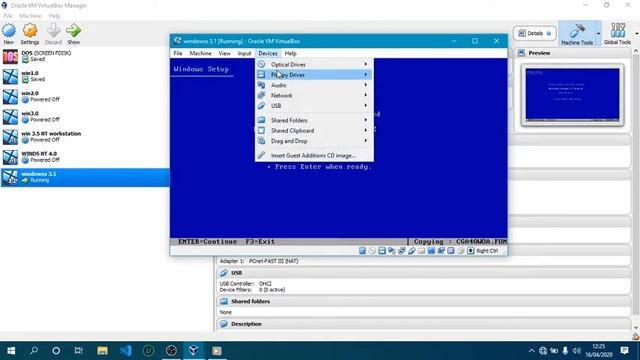This screenshot has width=640, height=360.
Task: Select WINDS NT 4.0 virtual machine
Action: 85,157
